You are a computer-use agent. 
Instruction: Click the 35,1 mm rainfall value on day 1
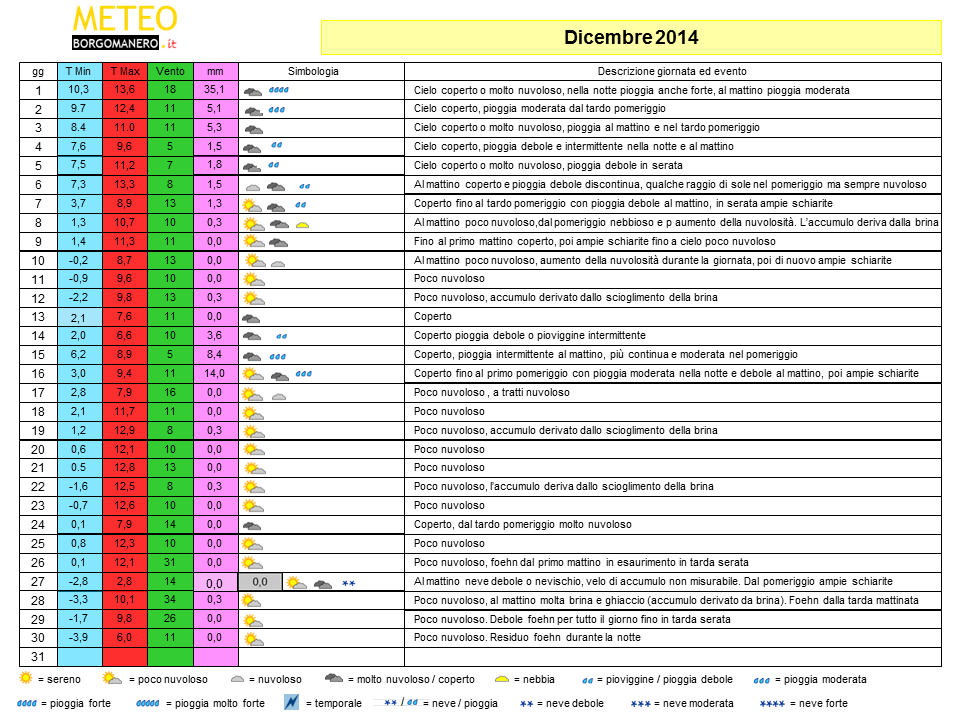(214, 89)
